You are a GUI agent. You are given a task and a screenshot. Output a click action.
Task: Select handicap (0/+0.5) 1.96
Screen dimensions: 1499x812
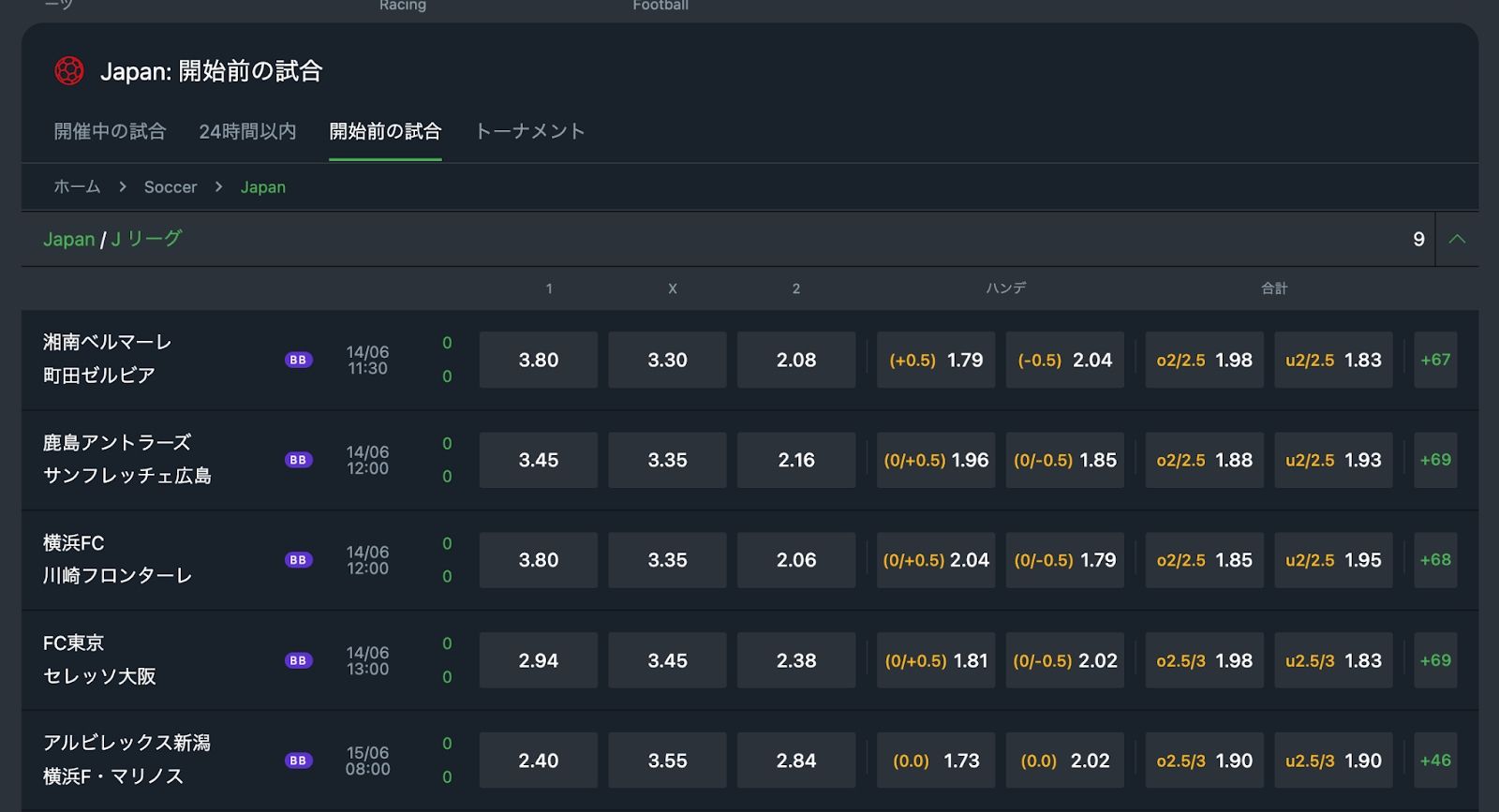(936, 460)
